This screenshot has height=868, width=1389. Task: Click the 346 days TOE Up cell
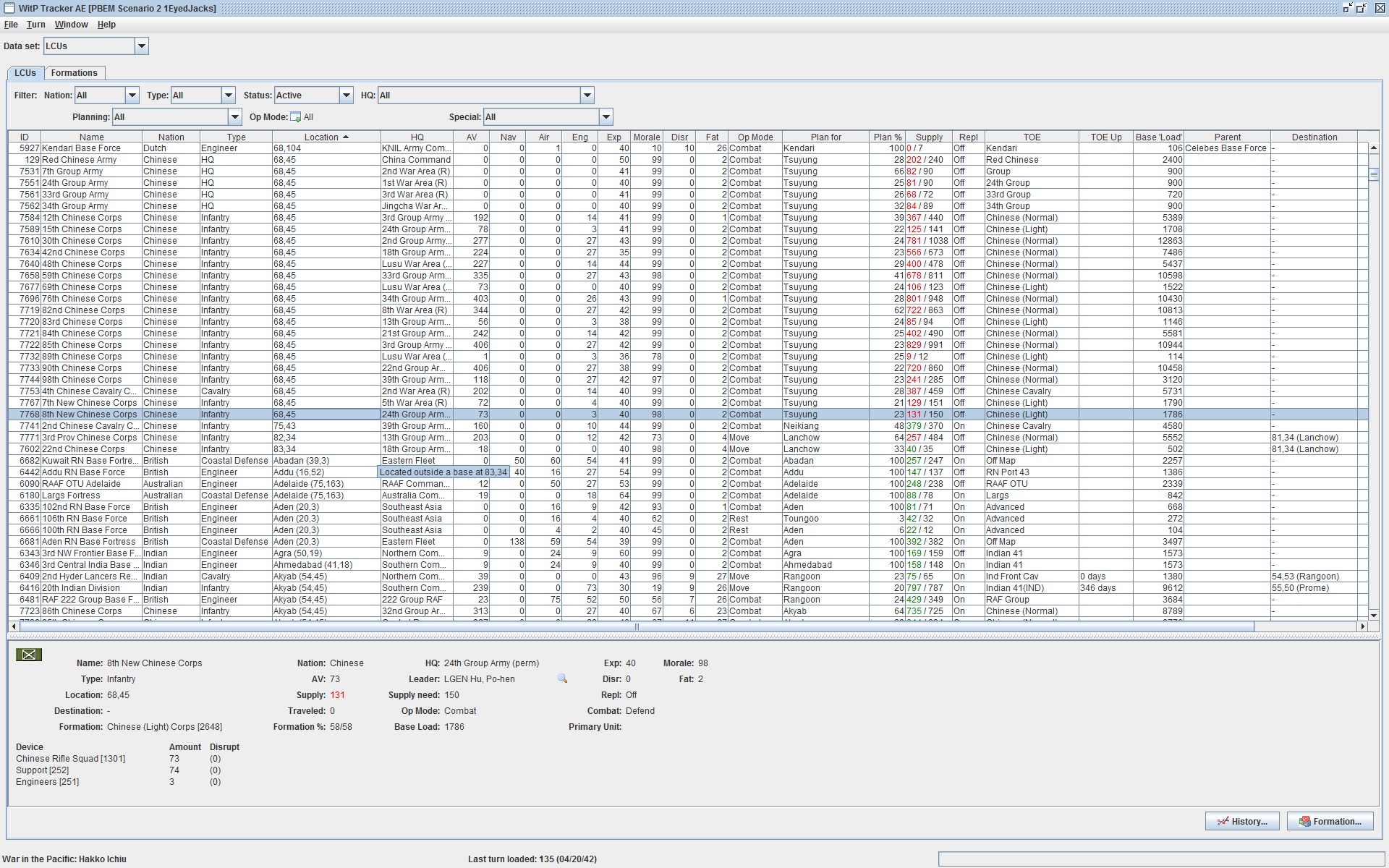click(1106, 588)
